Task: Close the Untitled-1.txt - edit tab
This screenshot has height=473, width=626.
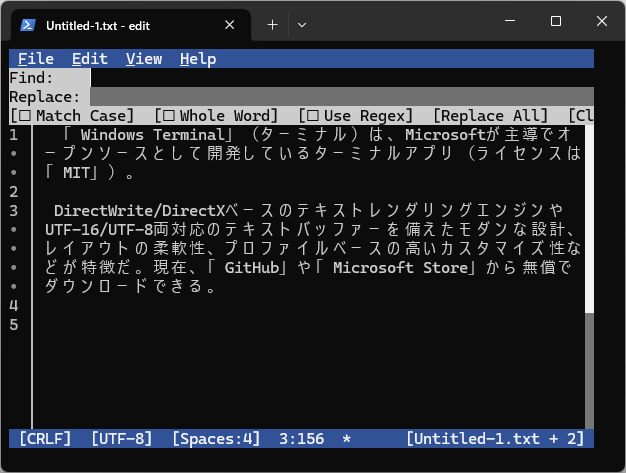Action: [x=230, y=25]
